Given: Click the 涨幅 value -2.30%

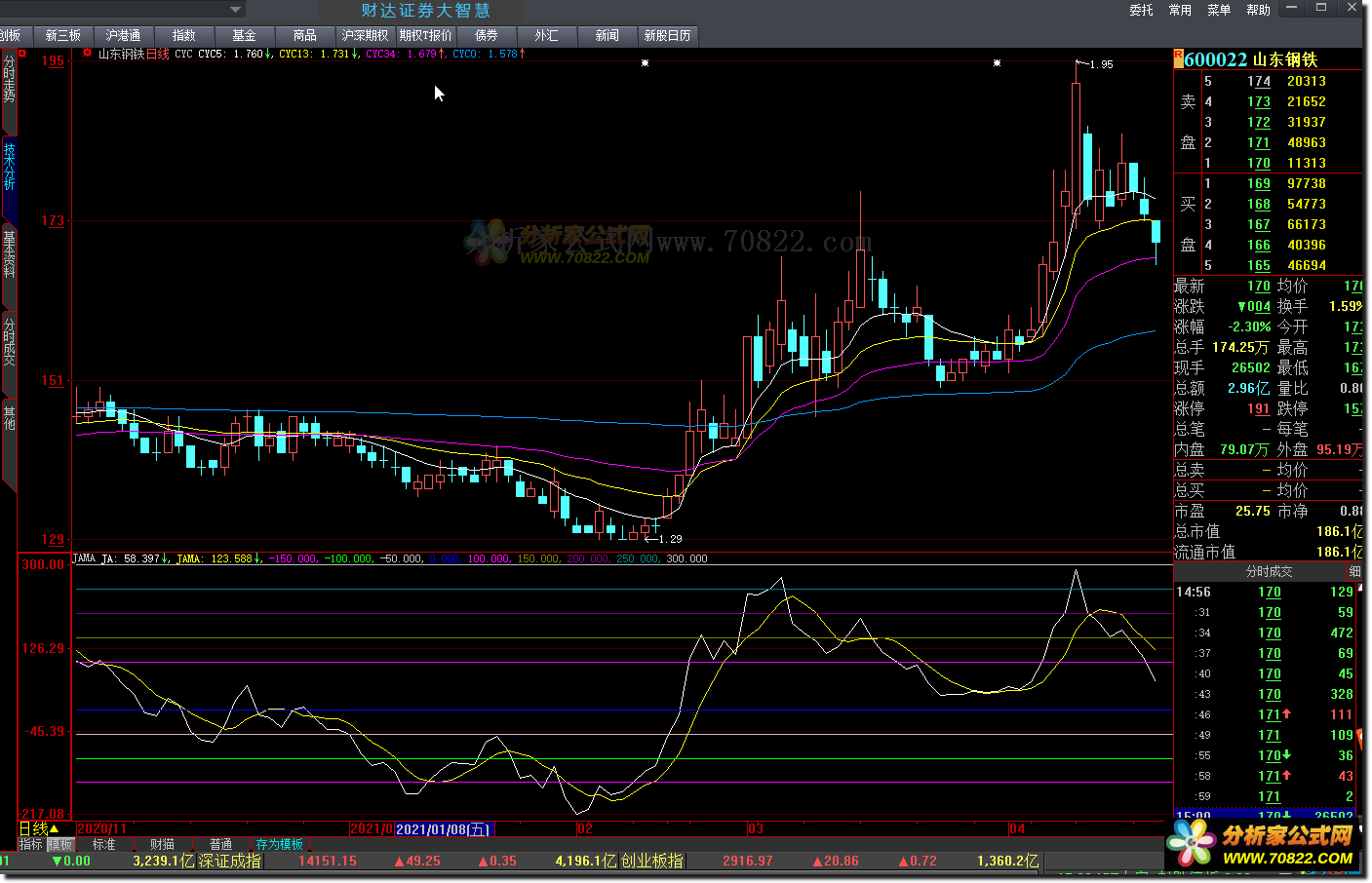Looking at the screenshot, I should click(1249, 326).
